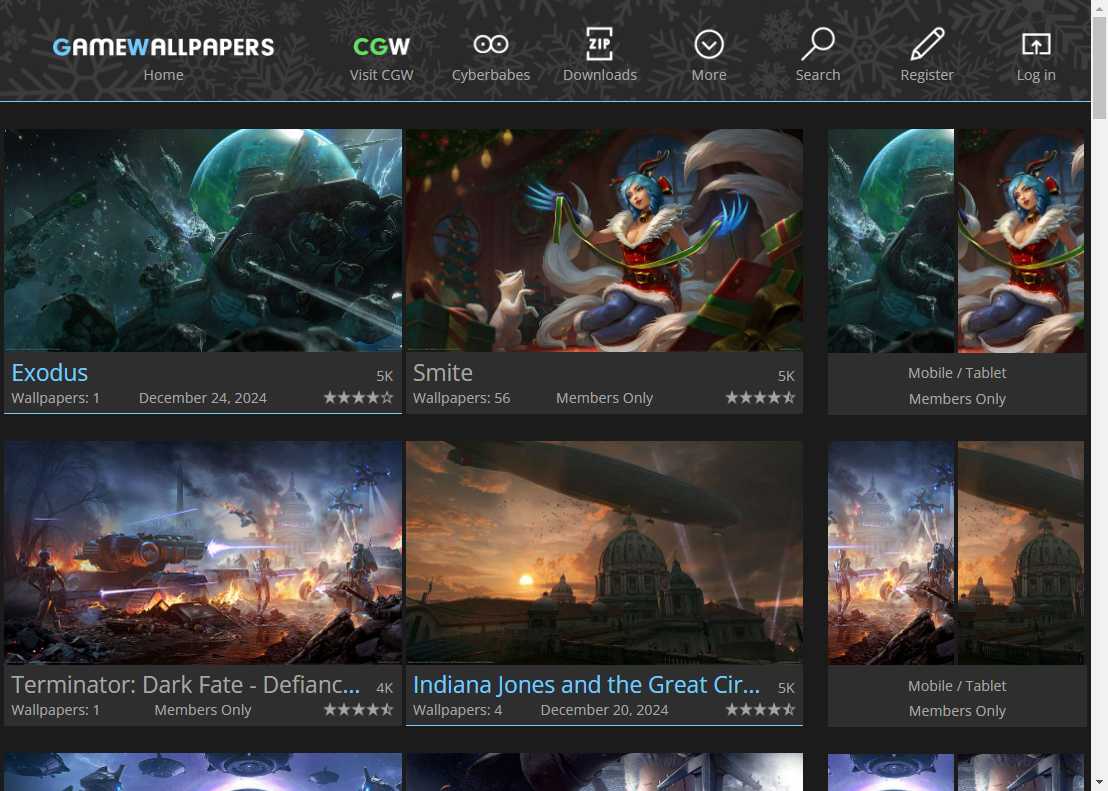Click the Log in menu label
This screenshot has height=791, width=1108.
1036,75
